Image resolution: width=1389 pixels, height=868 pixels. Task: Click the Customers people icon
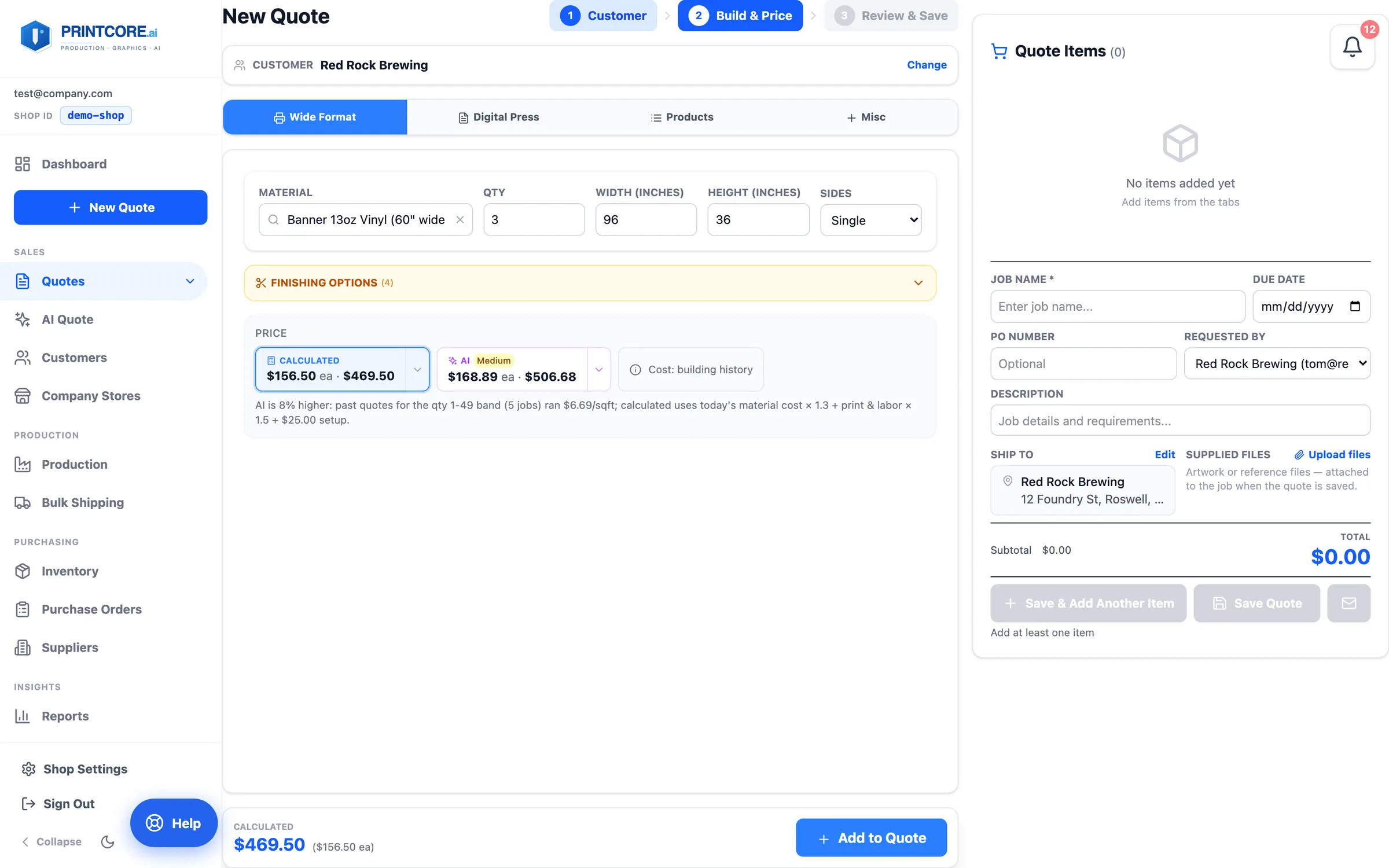click(23, 358)
